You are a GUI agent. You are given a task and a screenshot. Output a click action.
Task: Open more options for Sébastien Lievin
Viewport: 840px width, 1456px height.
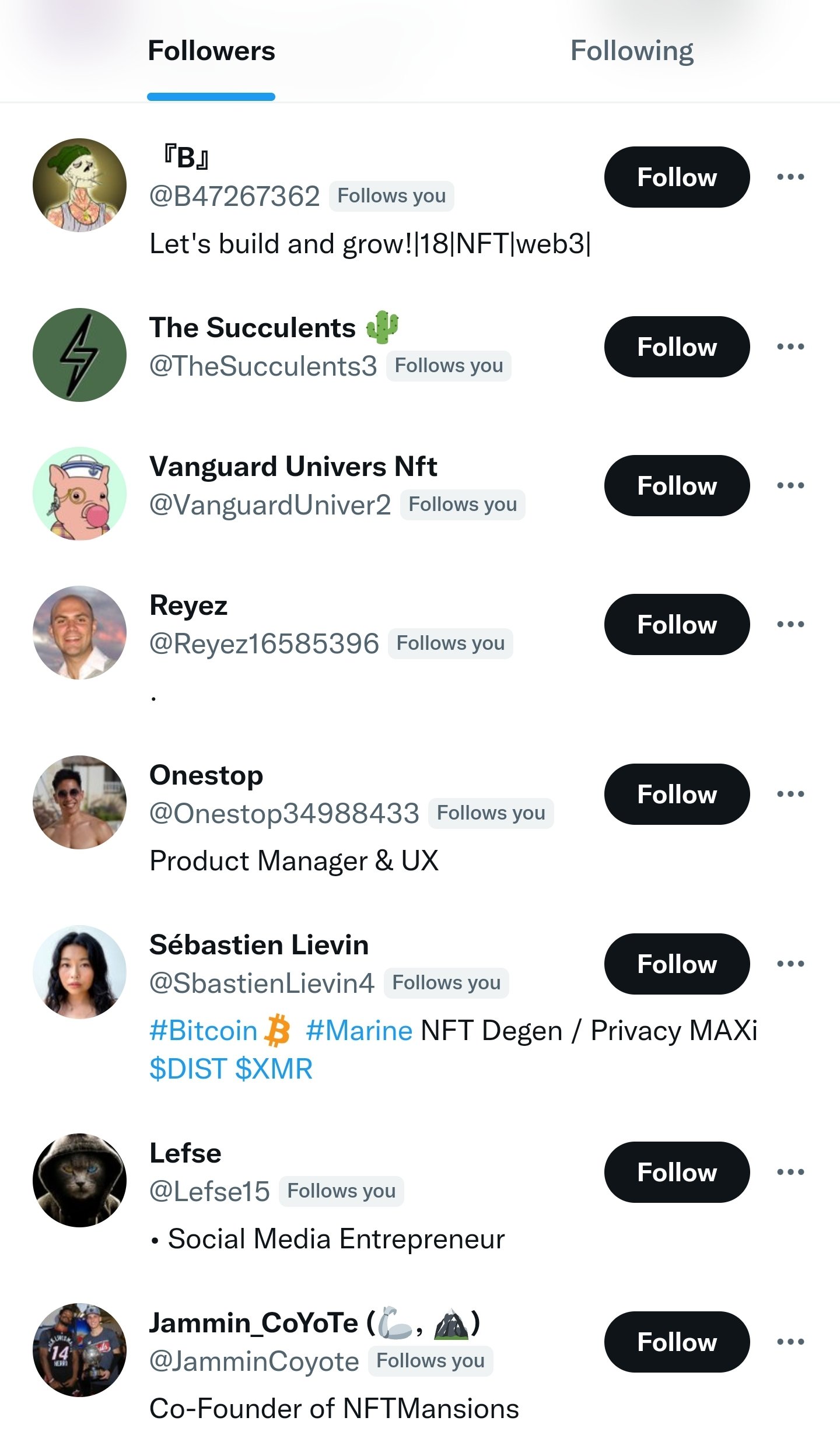790,964
